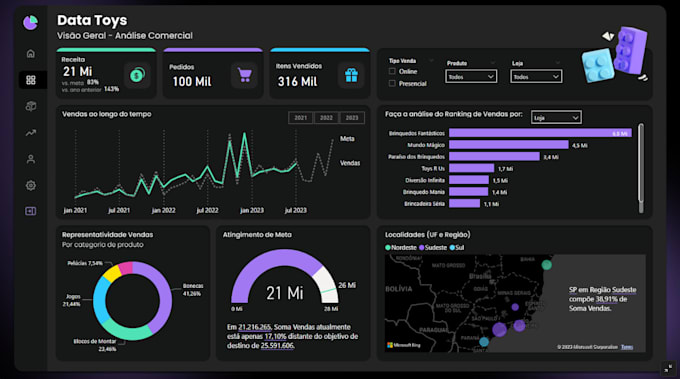The height and width of the screenshot is (379, 680).
Task: Click the shopping cart Pedidos icon
Action: pos(245,75)
